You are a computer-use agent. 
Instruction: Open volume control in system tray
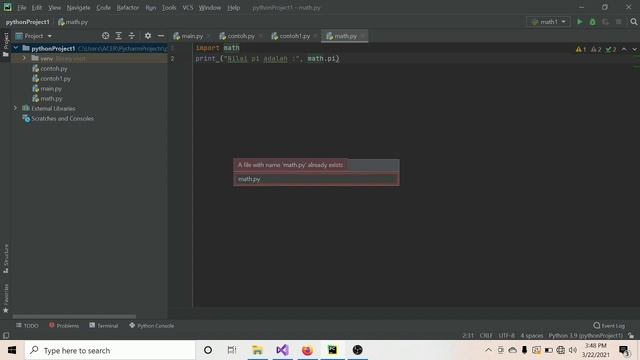click(573, 350)
